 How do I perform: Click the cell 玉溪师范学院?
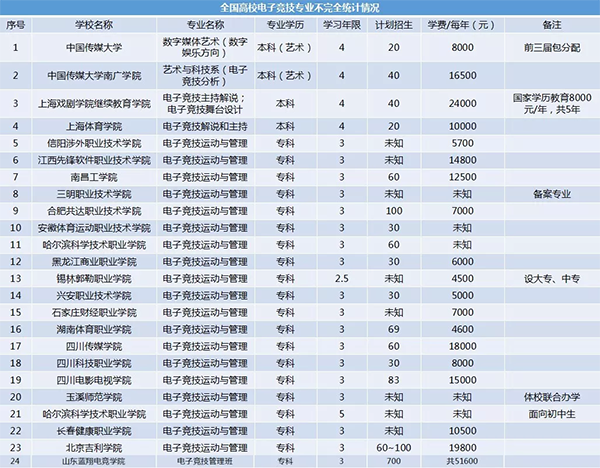(x=94, y=397)
